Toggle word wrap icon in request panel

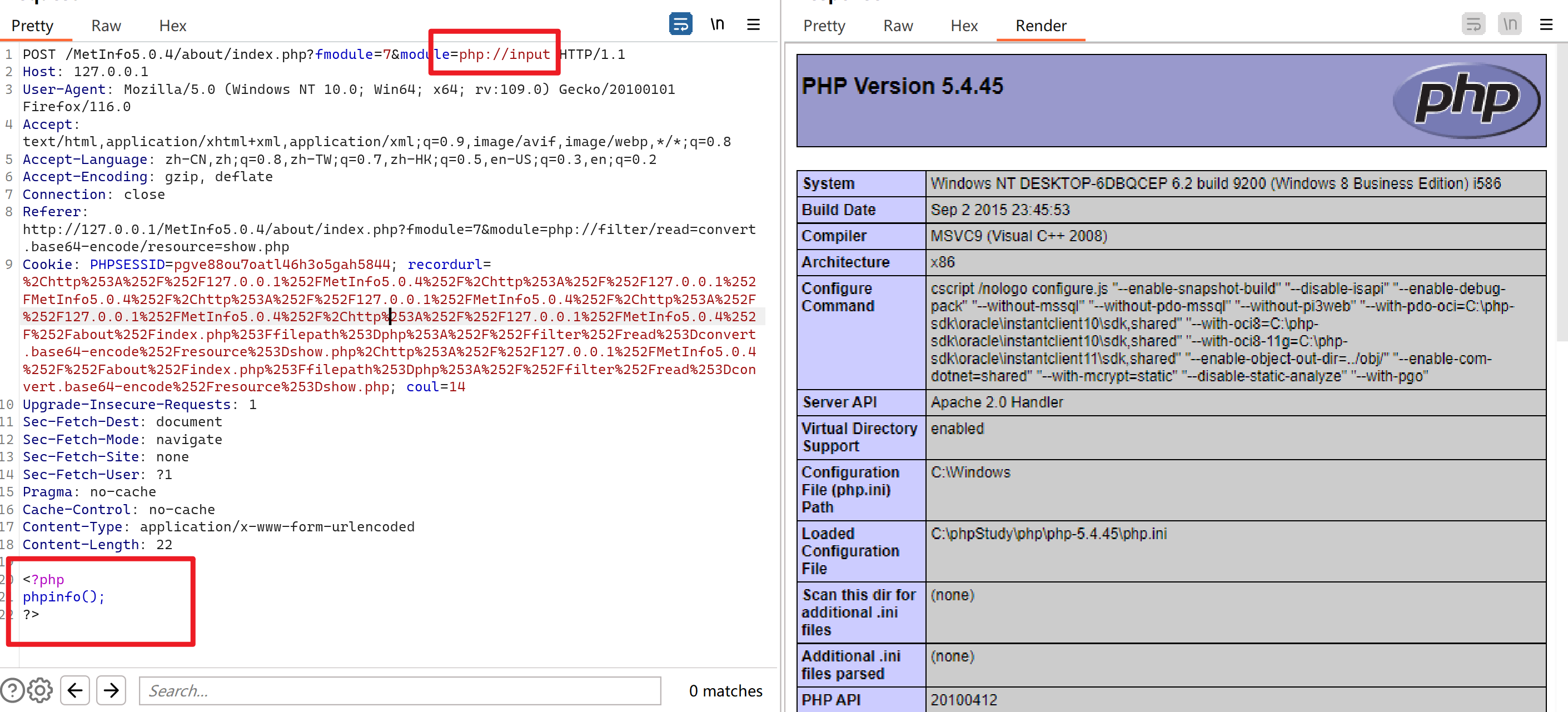pyautogui.click(x=680, y=24)
